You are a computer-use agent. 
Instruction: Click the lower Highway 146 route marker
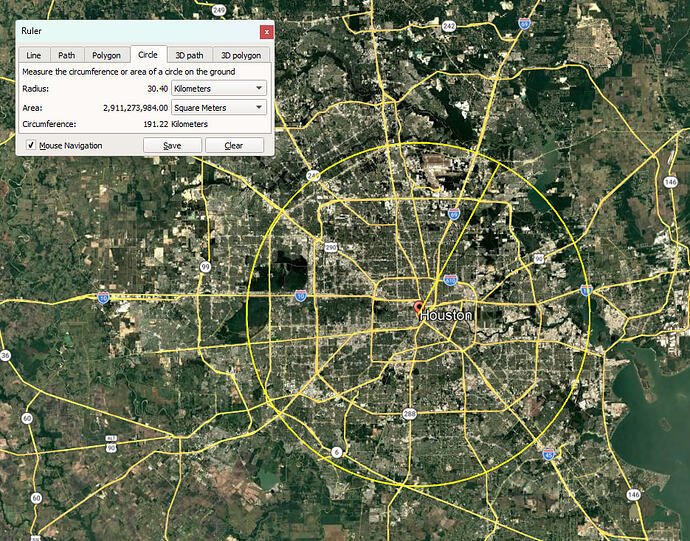[633, 495]
